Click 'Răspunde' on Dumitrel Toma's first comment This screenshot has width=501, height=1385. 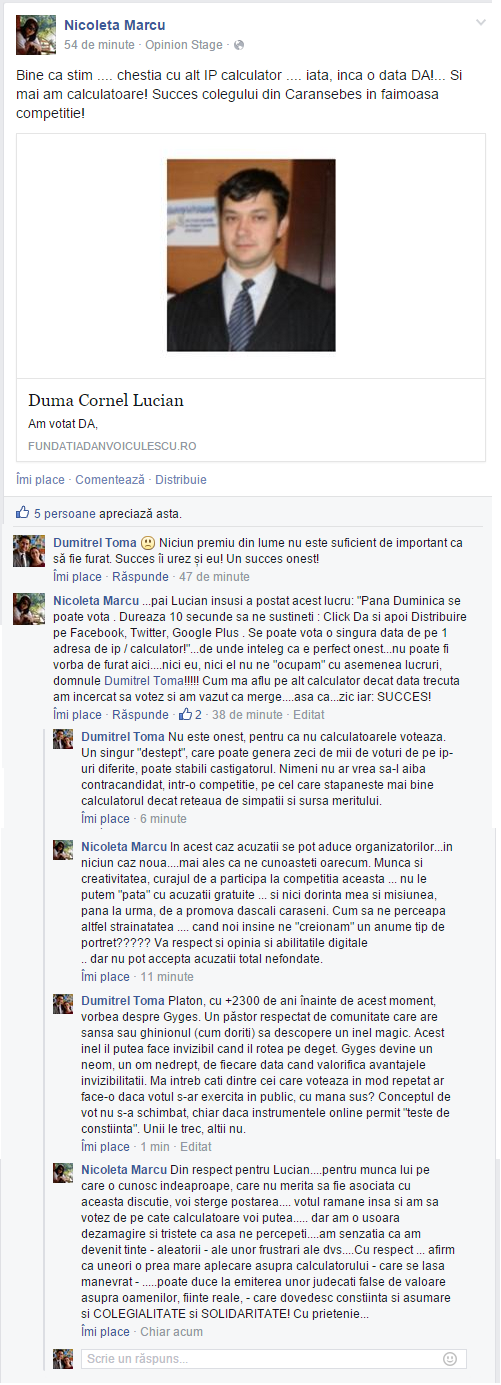pyautogui.click(x=140, y=577)
